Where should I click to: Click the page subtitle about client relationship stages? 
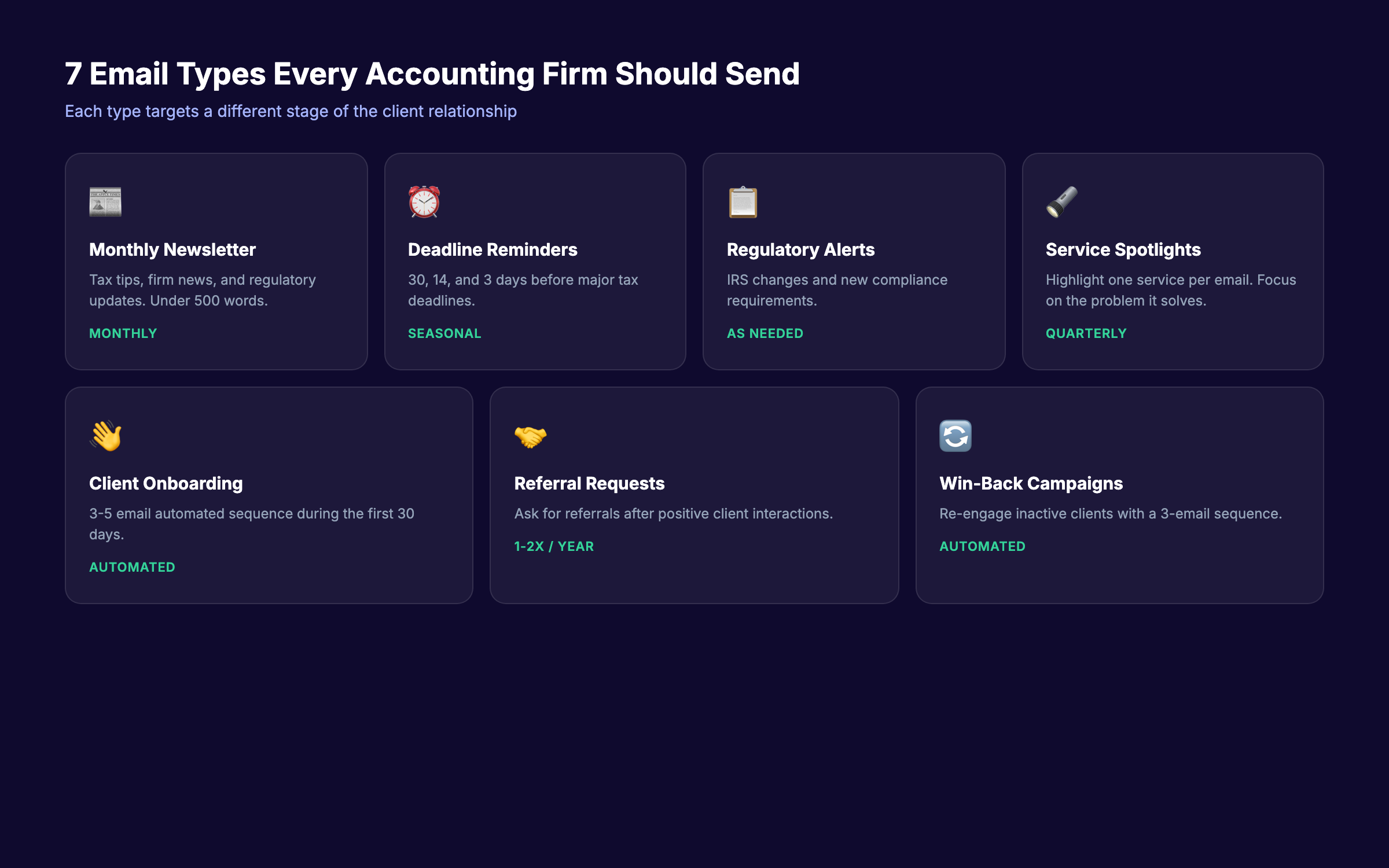coord(291,111)
